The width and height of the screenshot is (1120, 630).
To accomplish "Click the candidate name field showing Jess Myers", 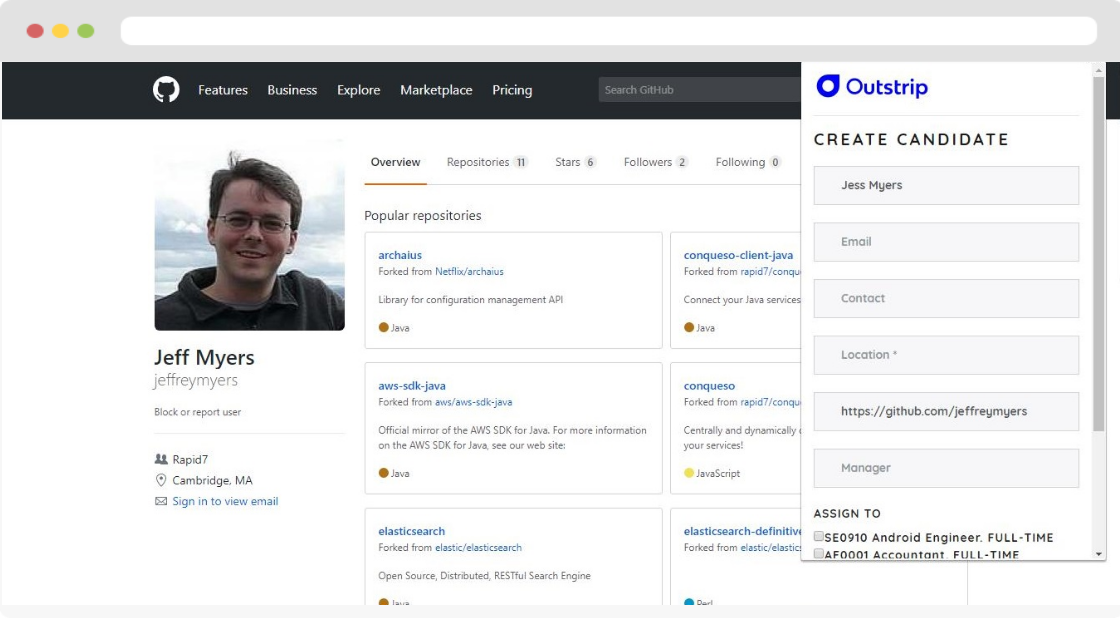I will pos(946,186).
